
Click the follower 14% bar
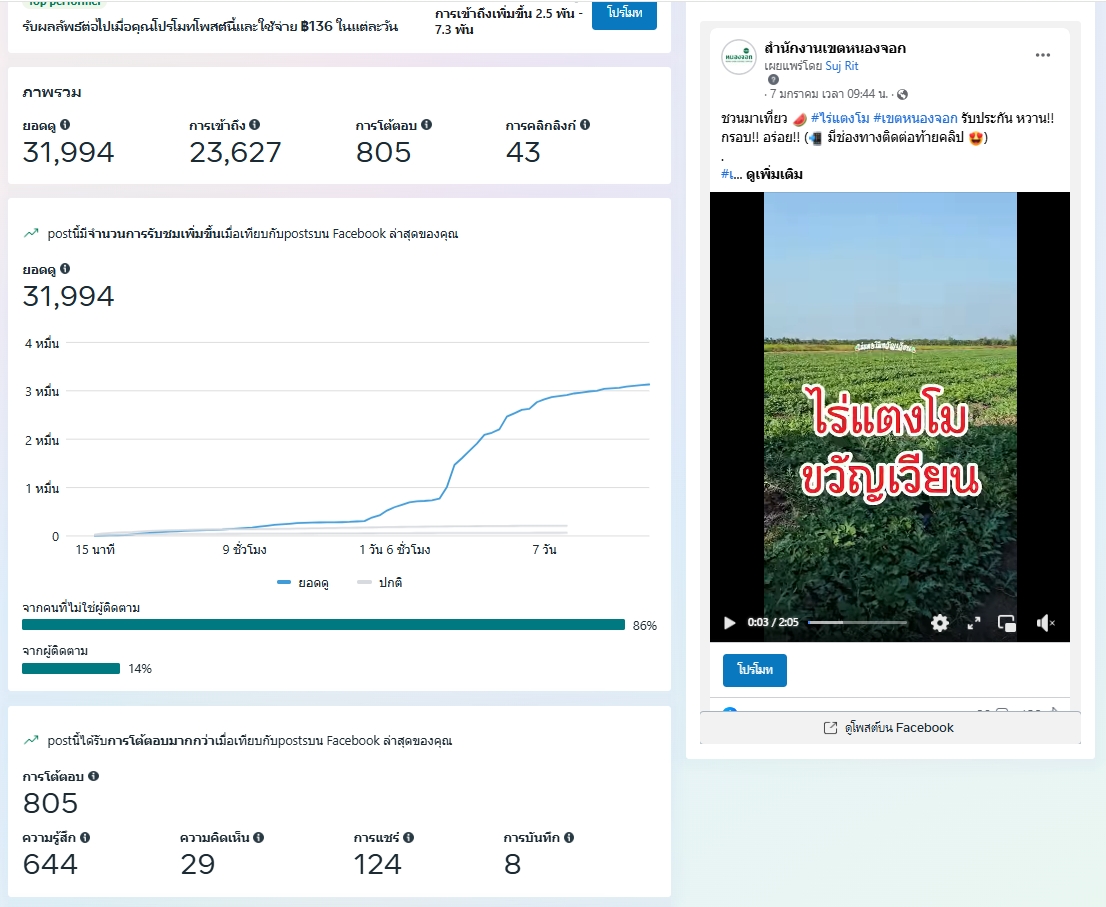pos(71,668)
